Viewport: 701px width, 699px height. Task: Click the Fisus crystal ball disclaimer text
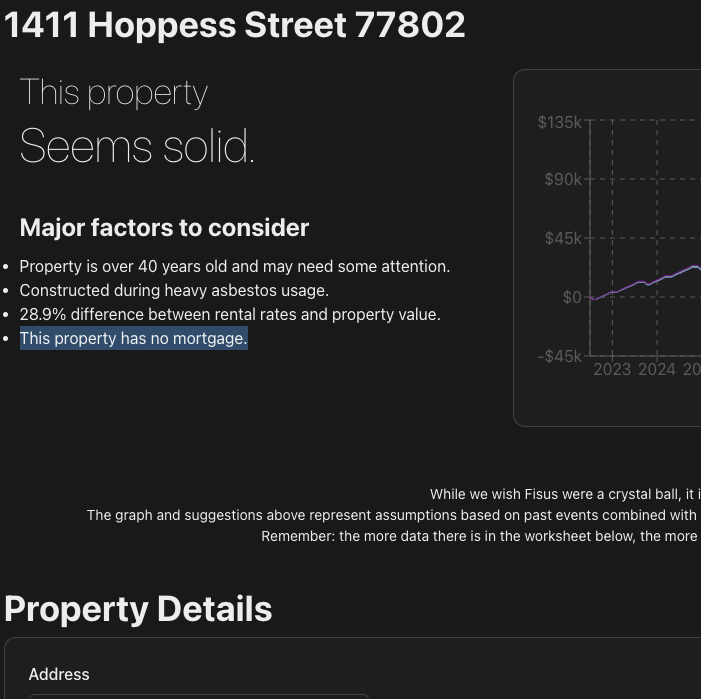565,494
